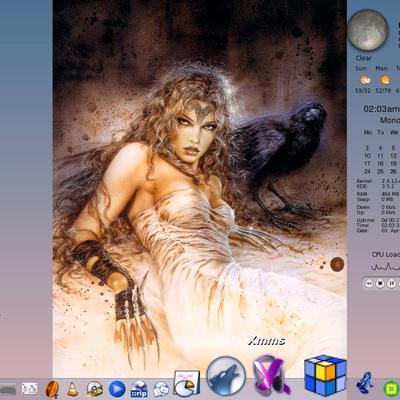Image resolution: width=400 pixels, height=400 pixels.
Task: Click the 59/32 temperature reading
Action: (363, 91)
